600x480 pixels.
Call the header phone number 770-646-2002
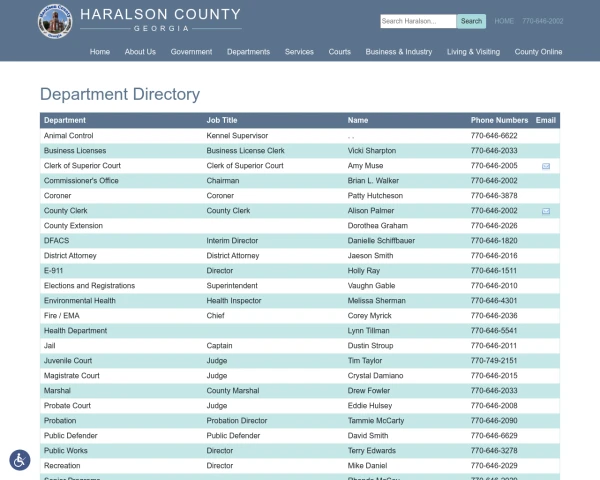coord(543,21)
